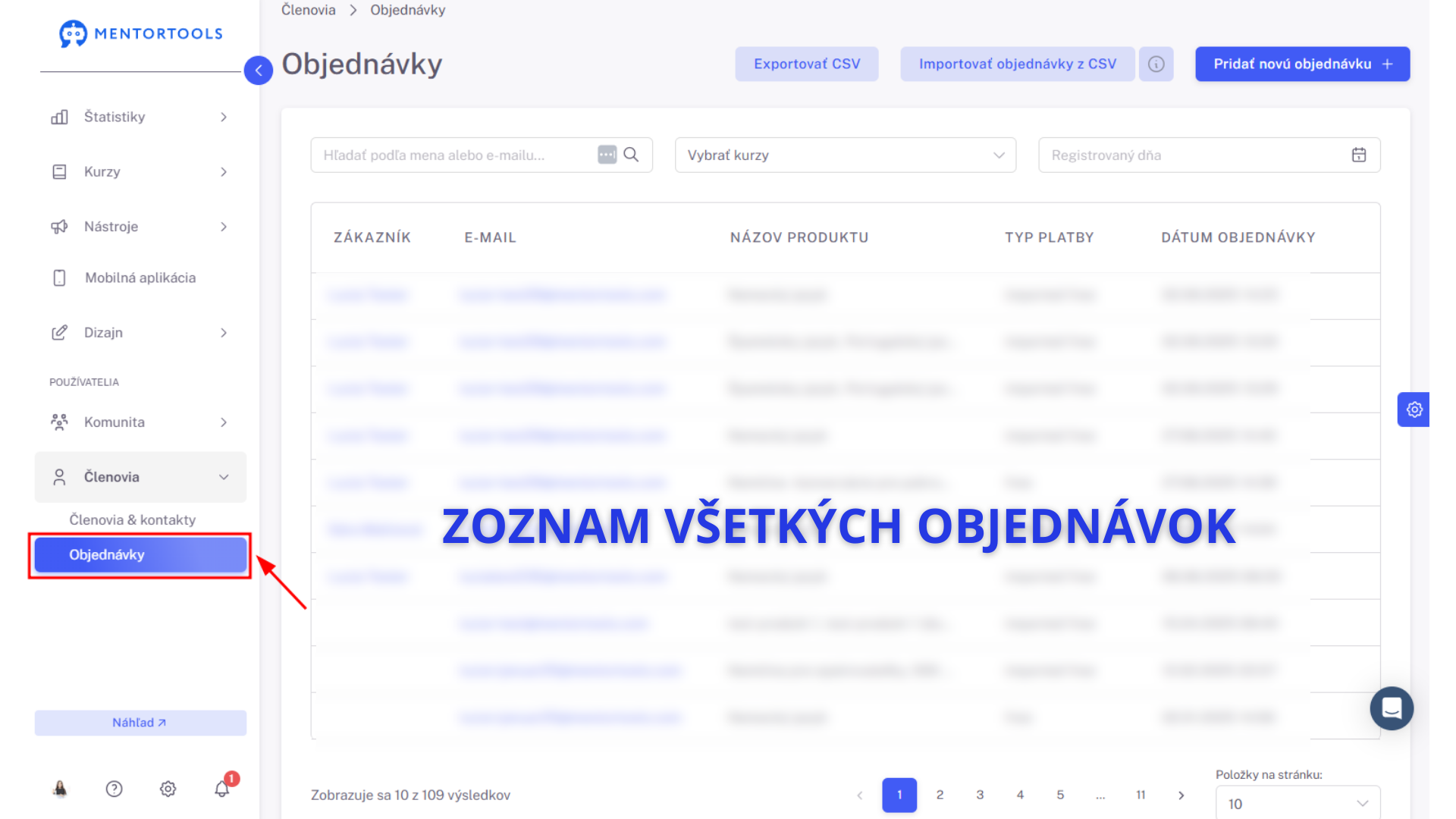Open settings gear in bottom sidebar
The width and height of the screenshot is (1456, 819).
point(168,789)
